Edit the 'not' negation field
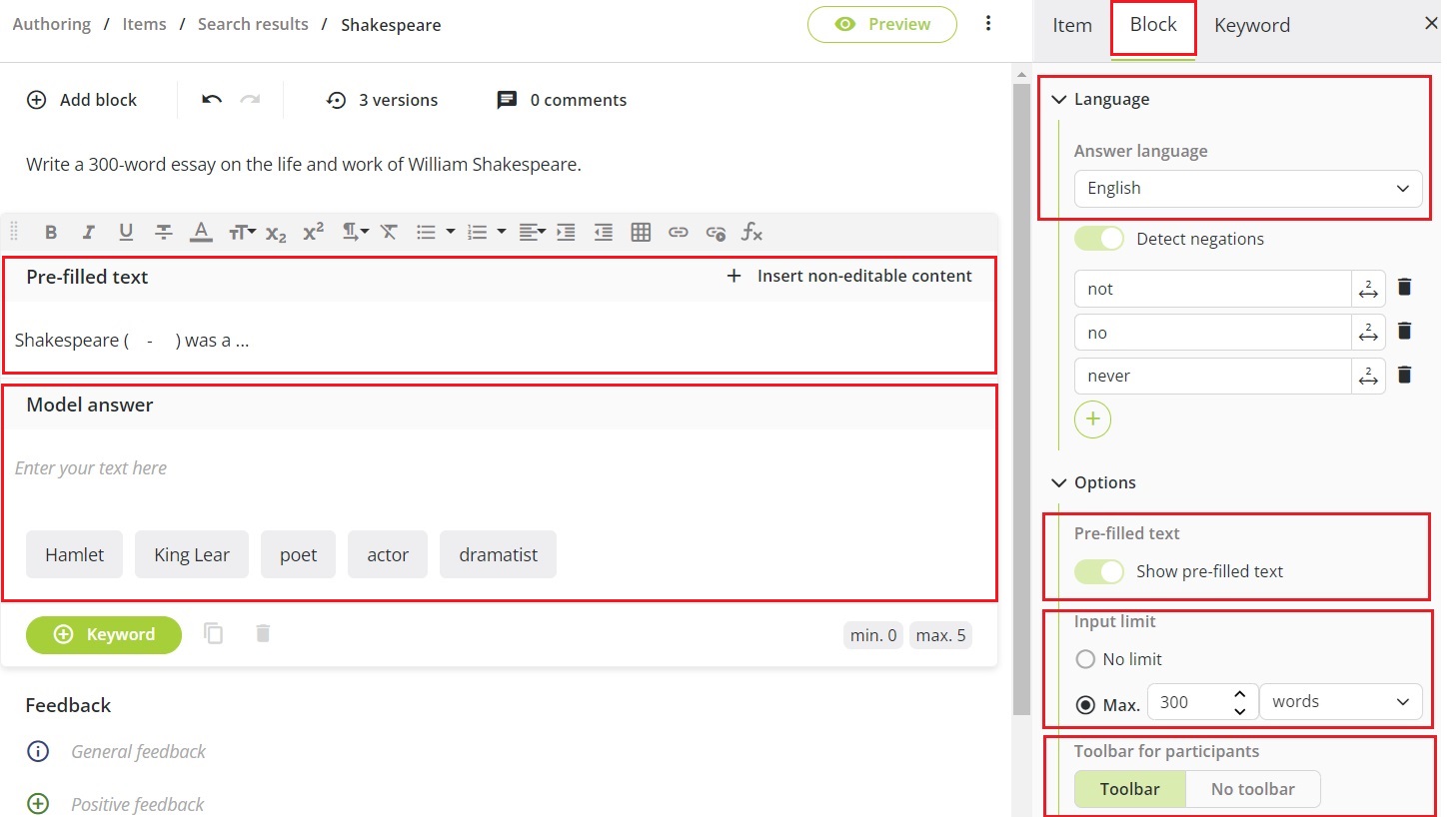Image resolution: width=1456 pixels, height=817 pixels. tap(1212, 289)
